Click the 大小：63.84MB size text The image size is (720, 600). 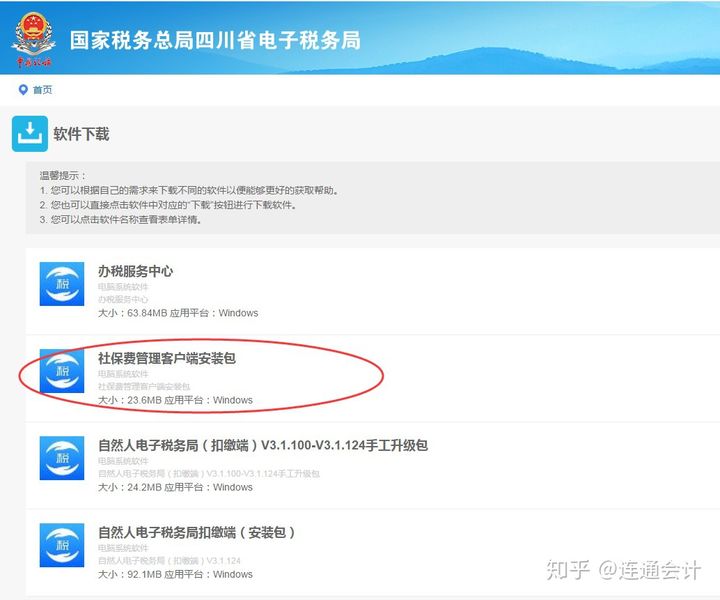131,313
